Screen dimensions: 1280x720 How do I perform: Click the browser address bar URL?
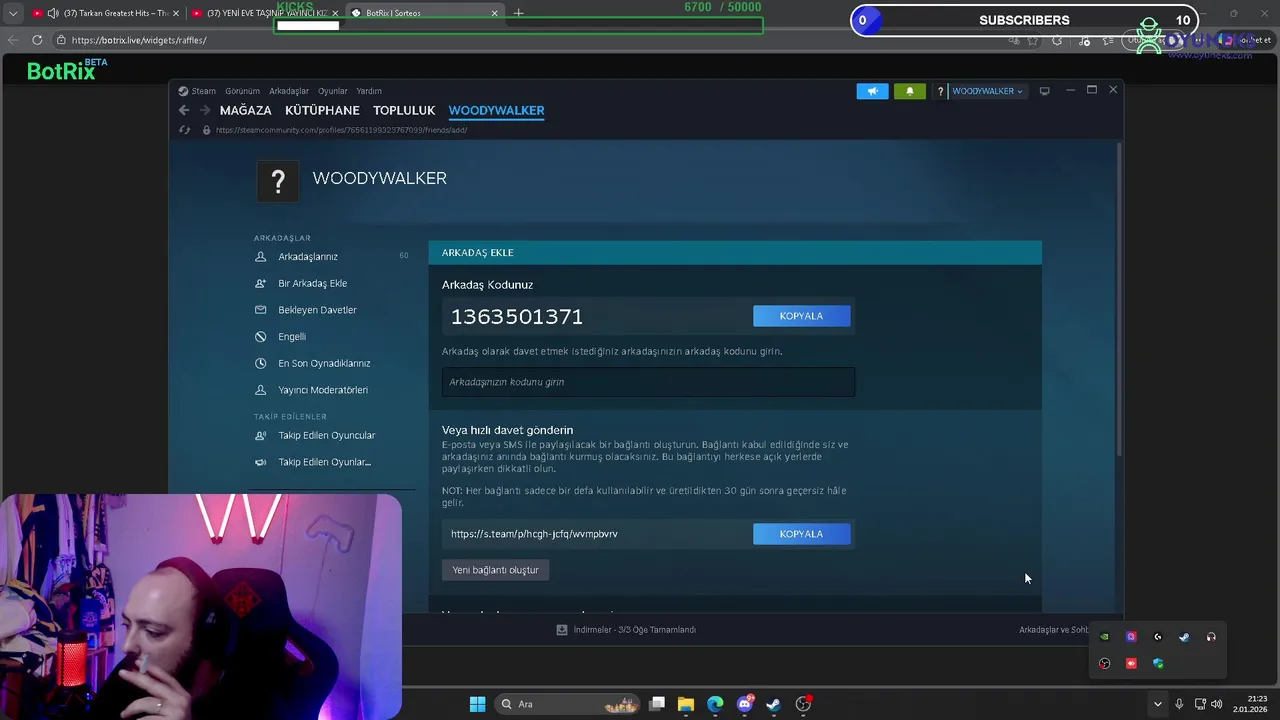139,40
